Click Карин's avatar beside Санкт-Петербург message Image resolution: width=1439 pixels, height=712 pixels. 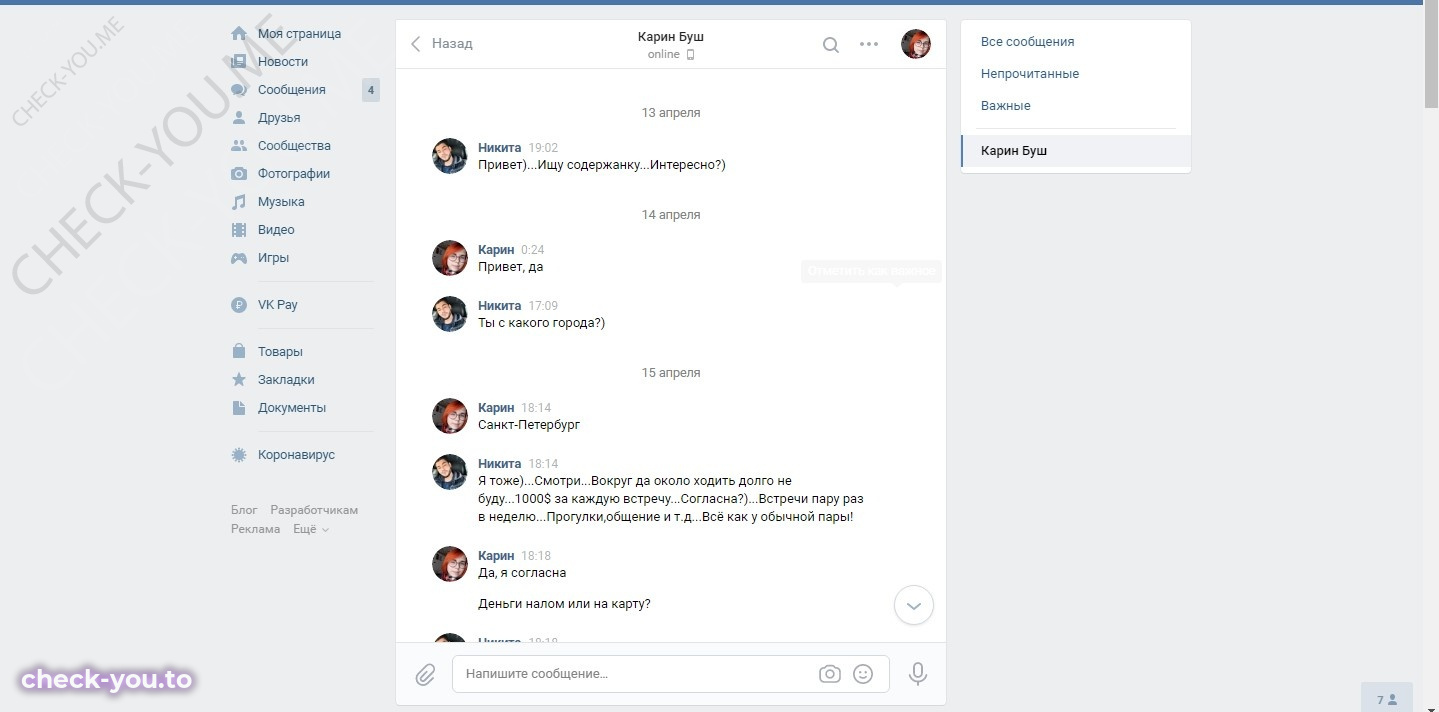(450, 416)
